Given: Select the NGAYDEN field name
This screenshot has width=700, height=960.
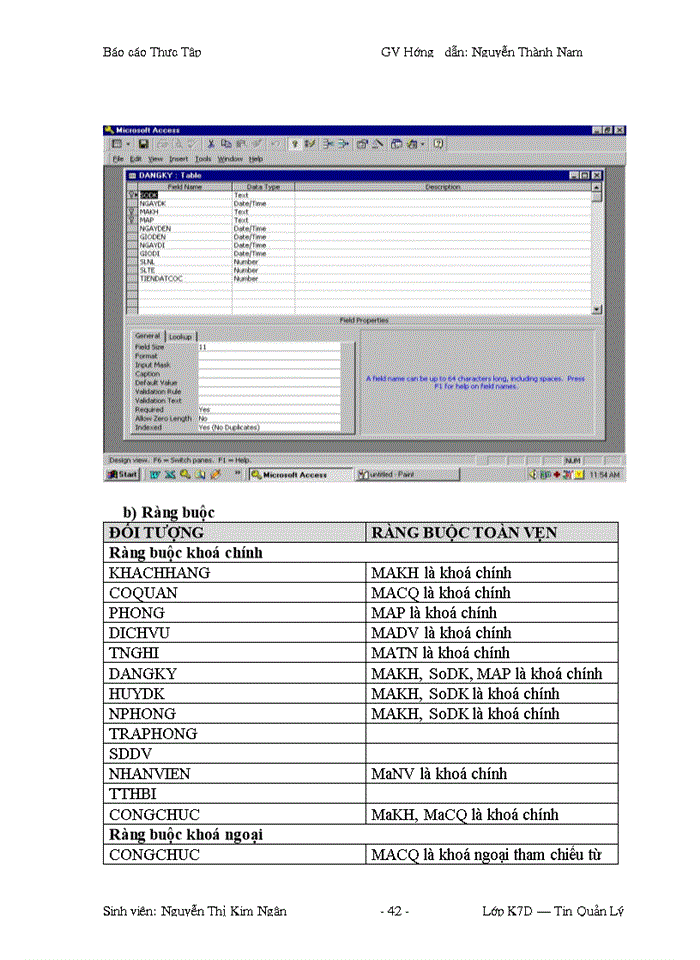Looking at the screenshot, I should tap(155, 229).
